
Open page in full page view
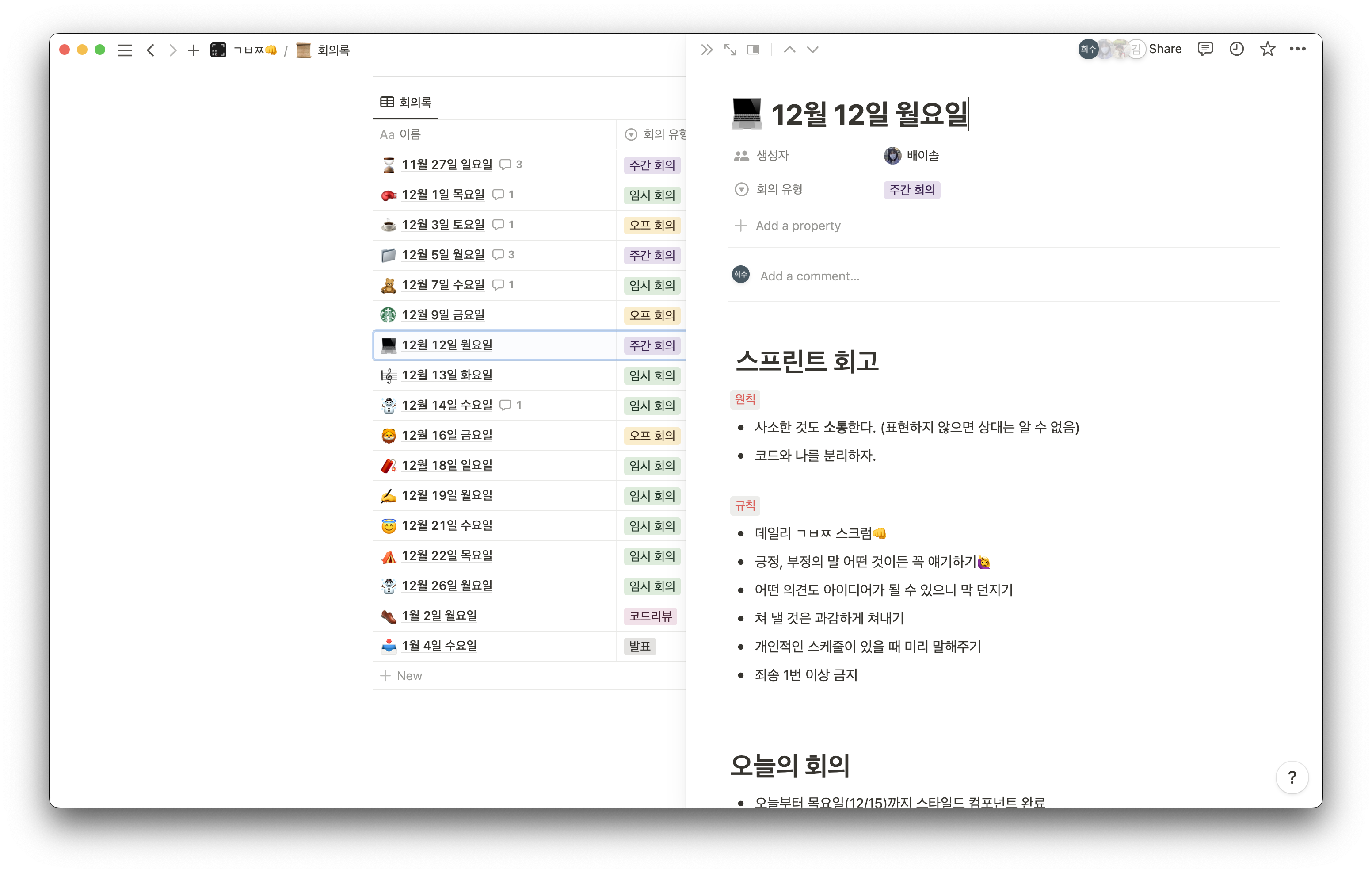click(x=730, y=50)
